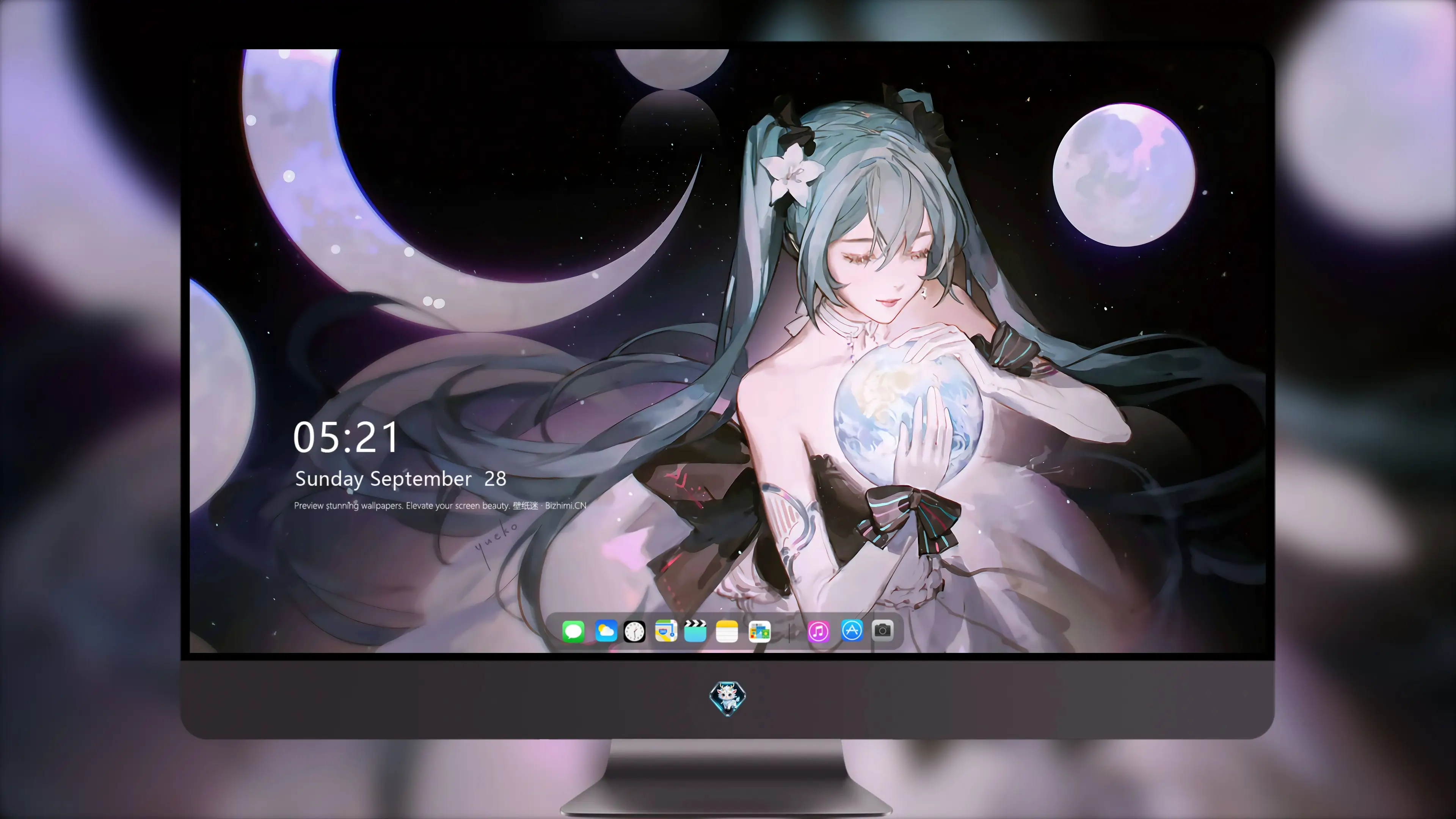1456x819 pixels.
Task: Click the 05:21 clock display
Action: [x=345, y=438]
